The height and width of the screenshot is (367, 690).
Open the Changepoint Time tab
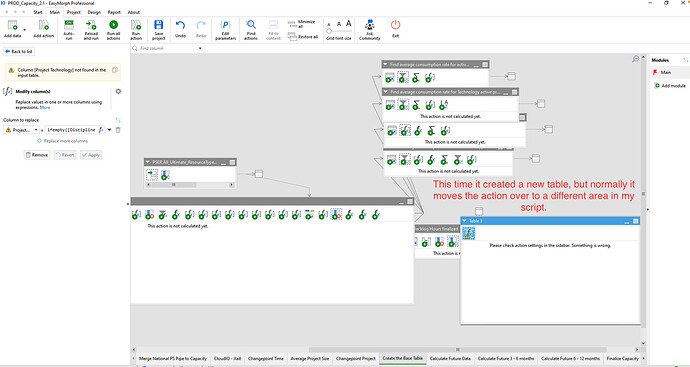coord(266,359)
